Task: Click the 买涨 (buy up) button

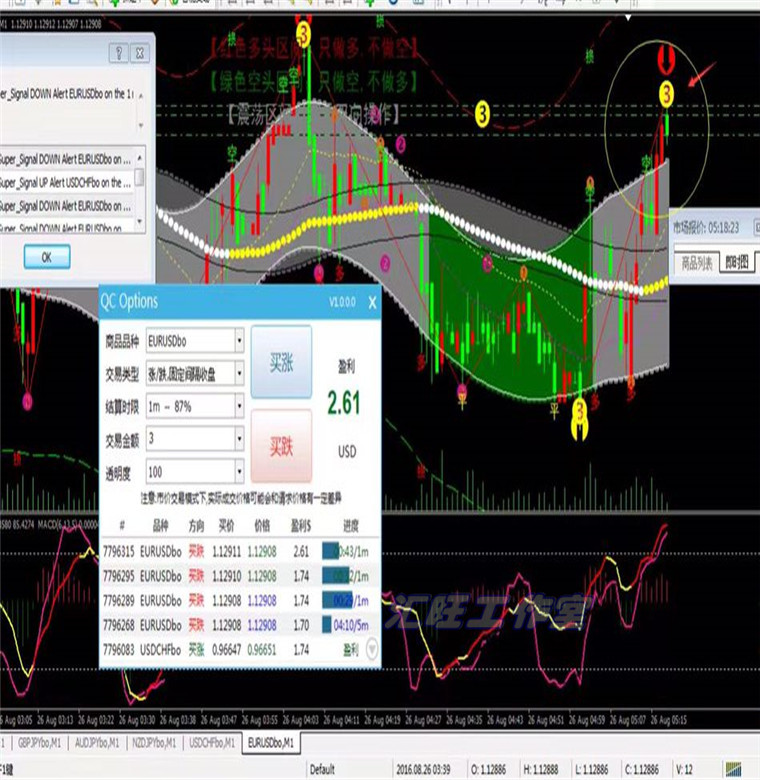Action: [281, 363]
